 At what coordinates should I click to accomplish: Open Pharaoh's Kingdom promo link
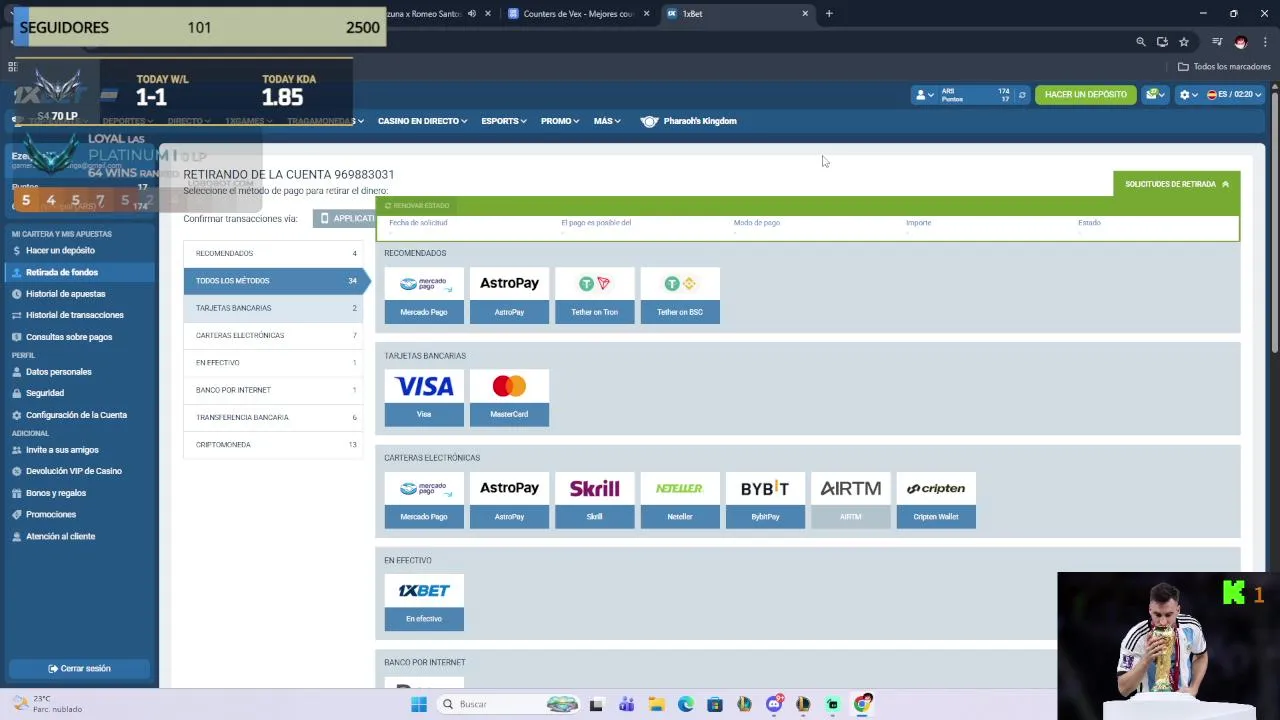688,121
